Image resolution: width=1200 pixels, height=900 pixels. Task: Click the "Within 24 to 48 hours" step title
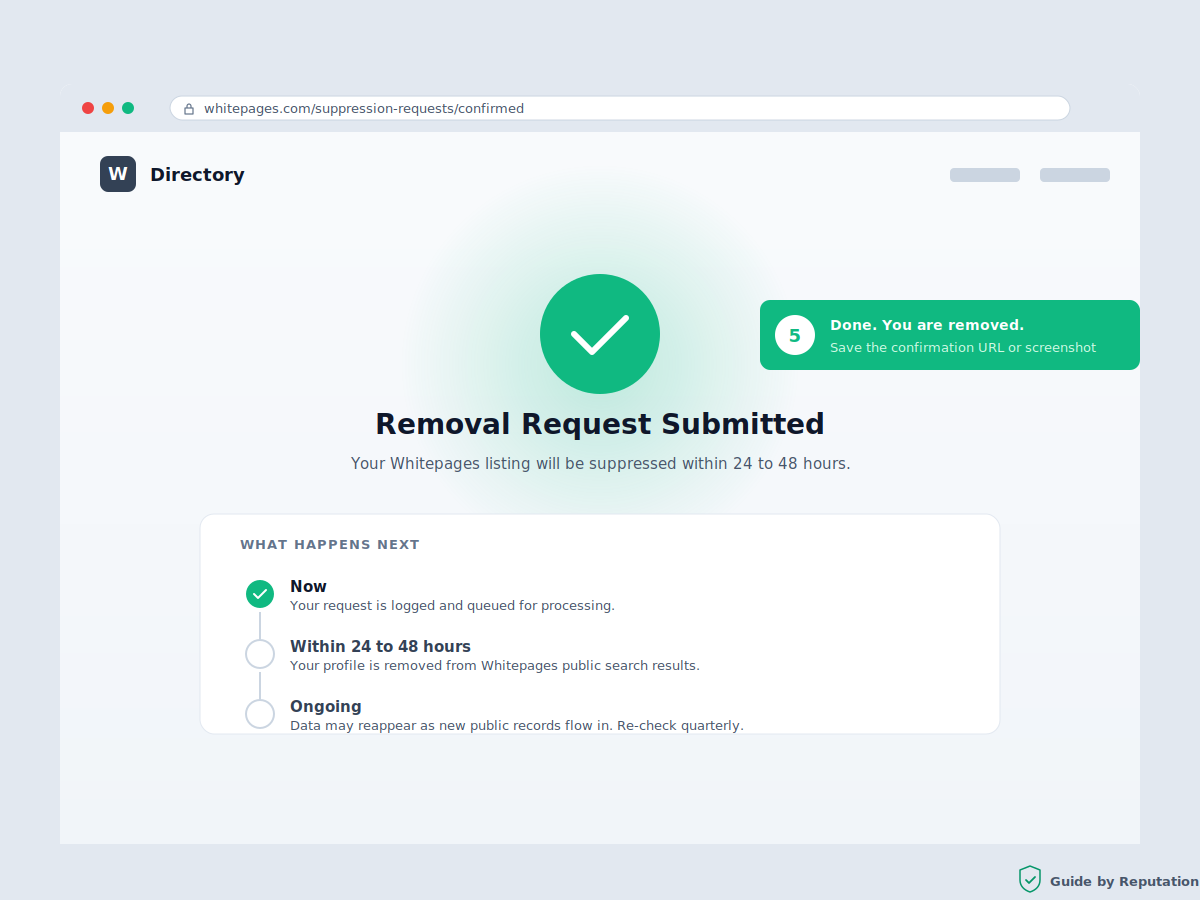(380, 647)
